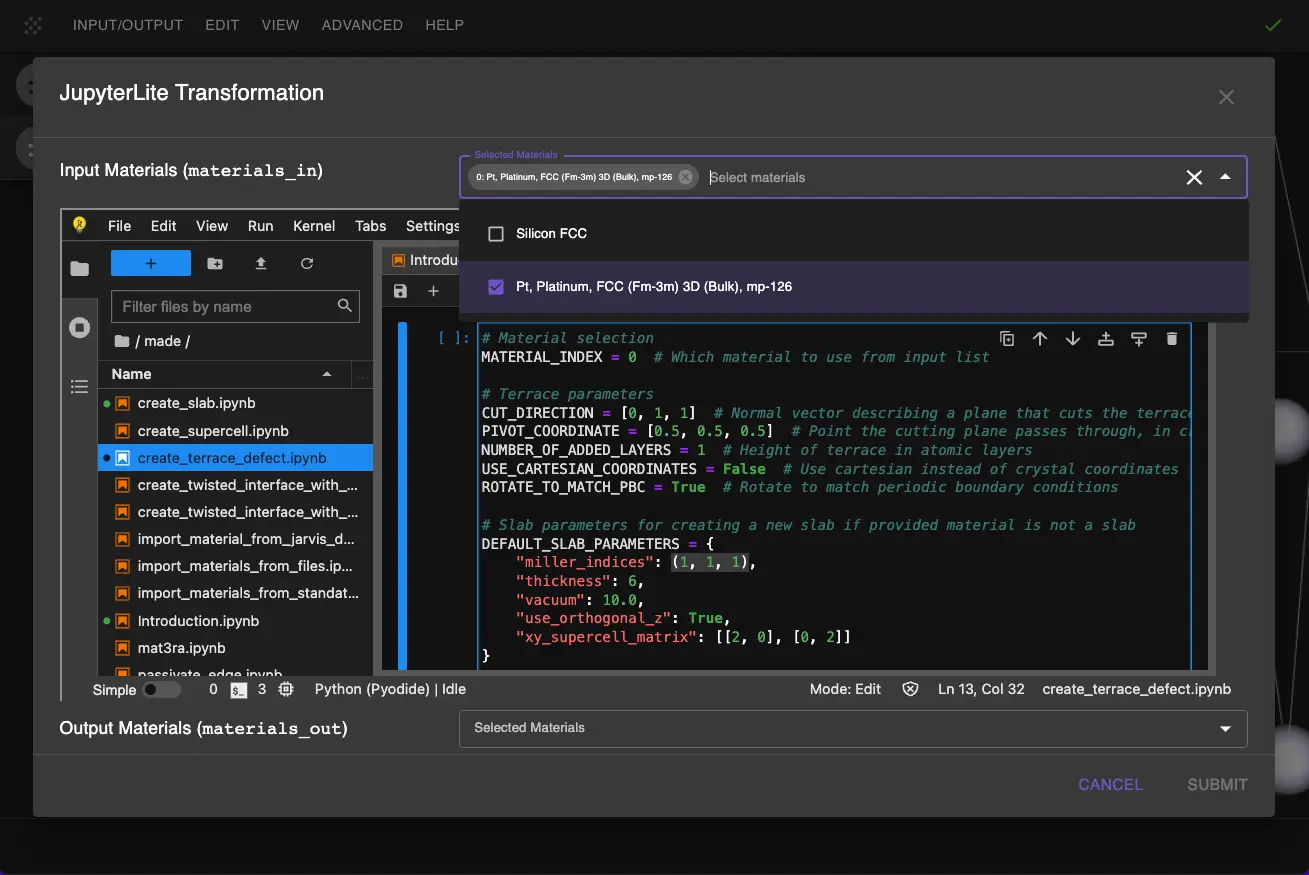Create a new folder in file browser
This screenshot has width=1309, height=875.
(x=215, y=263)
